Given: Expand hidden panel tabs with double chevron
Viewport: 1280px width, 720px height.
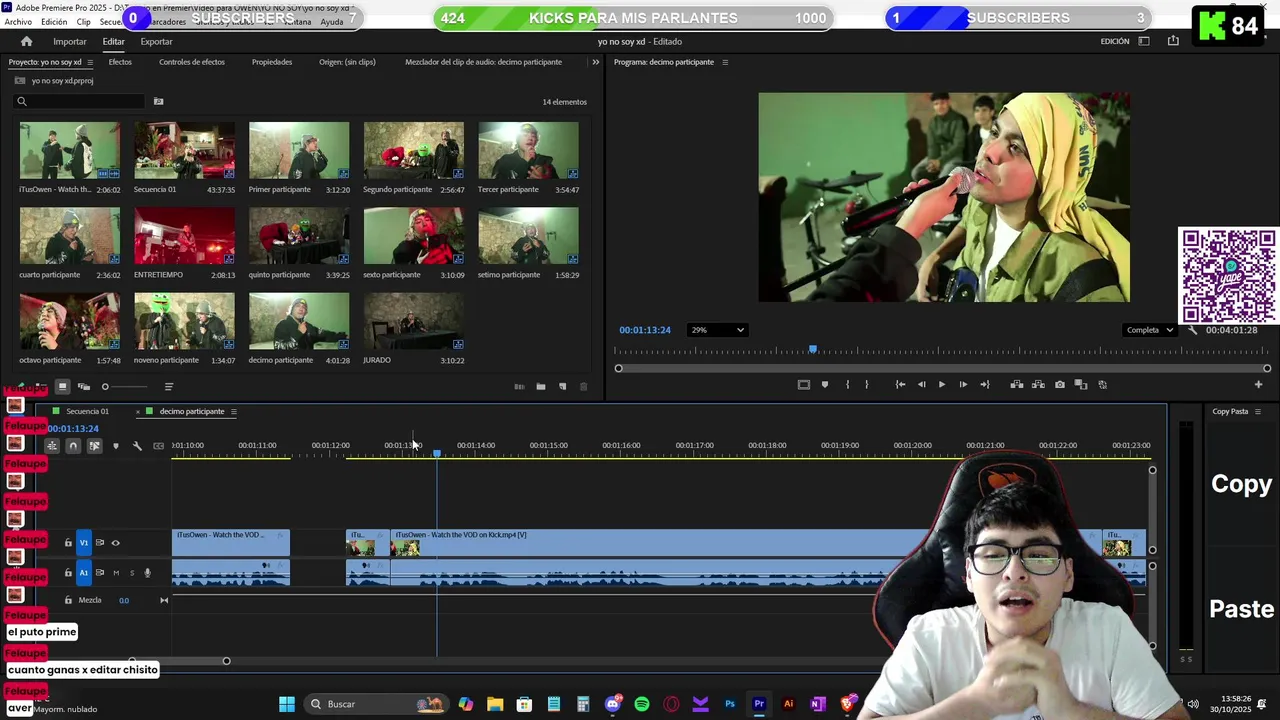Looking at the screenshot, I should coord(596,62).
